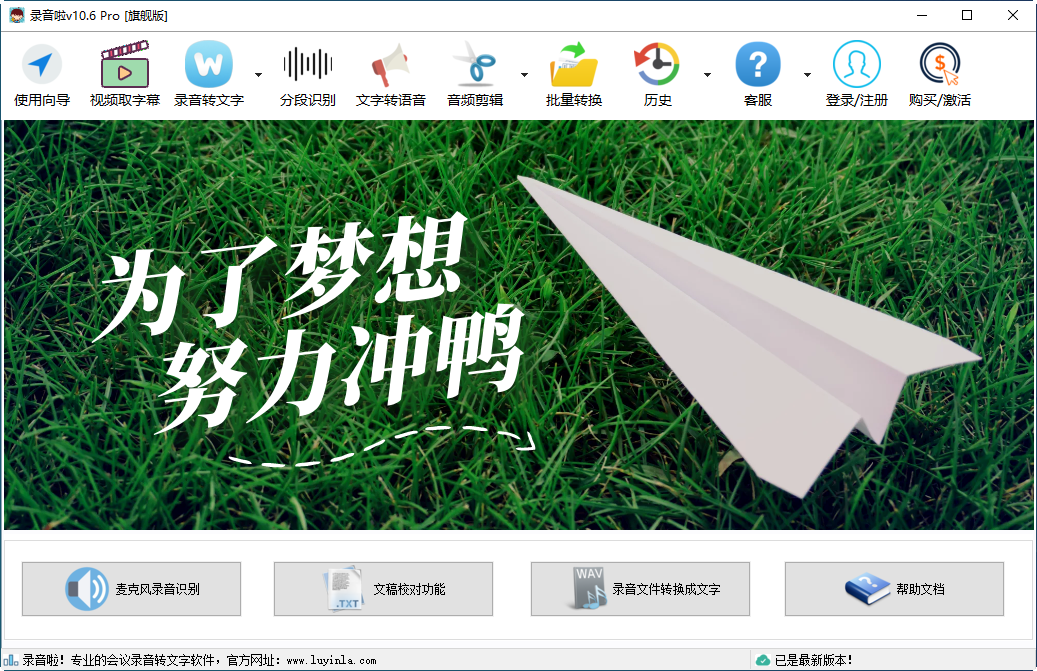Contact 客服 support question-mark icon
Viewport: 1037px width, 671px height.
click(758, 74)
